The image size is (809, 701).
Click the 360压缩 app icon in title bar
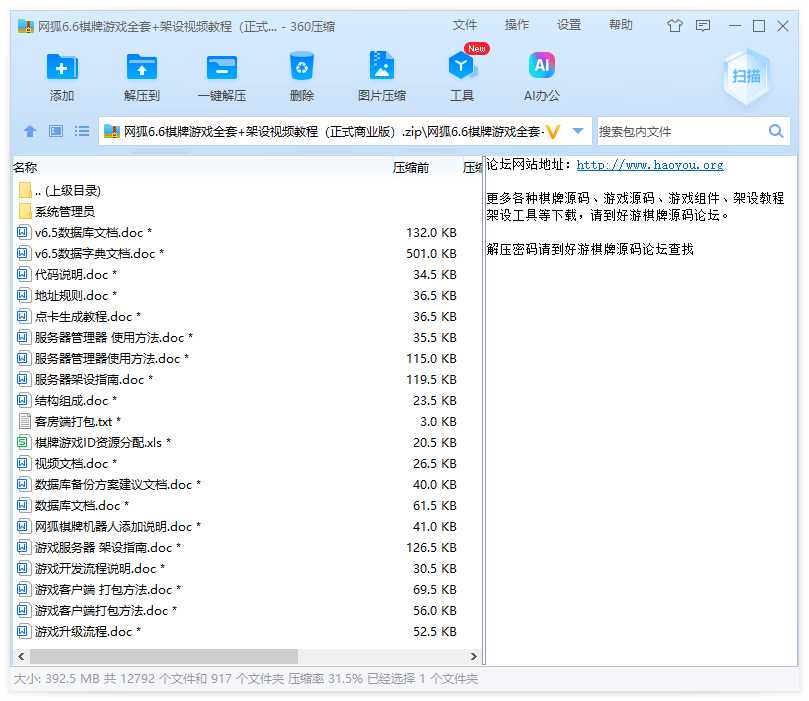[x=26, y=26]
